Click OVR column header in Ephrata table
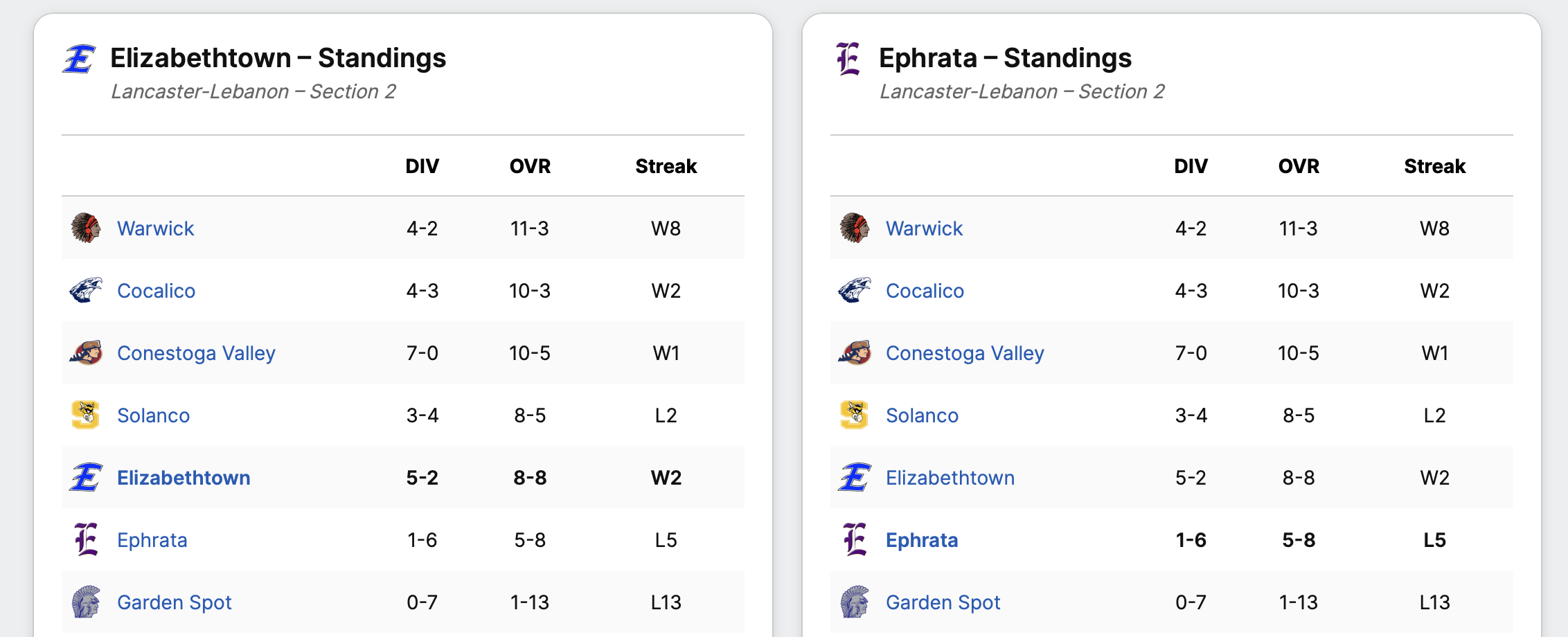 (1299, 166)
